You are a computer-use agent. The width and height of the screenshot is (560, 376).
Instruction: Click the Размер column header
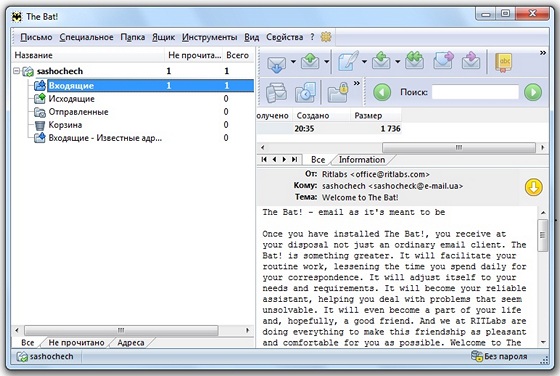point(376,116)
